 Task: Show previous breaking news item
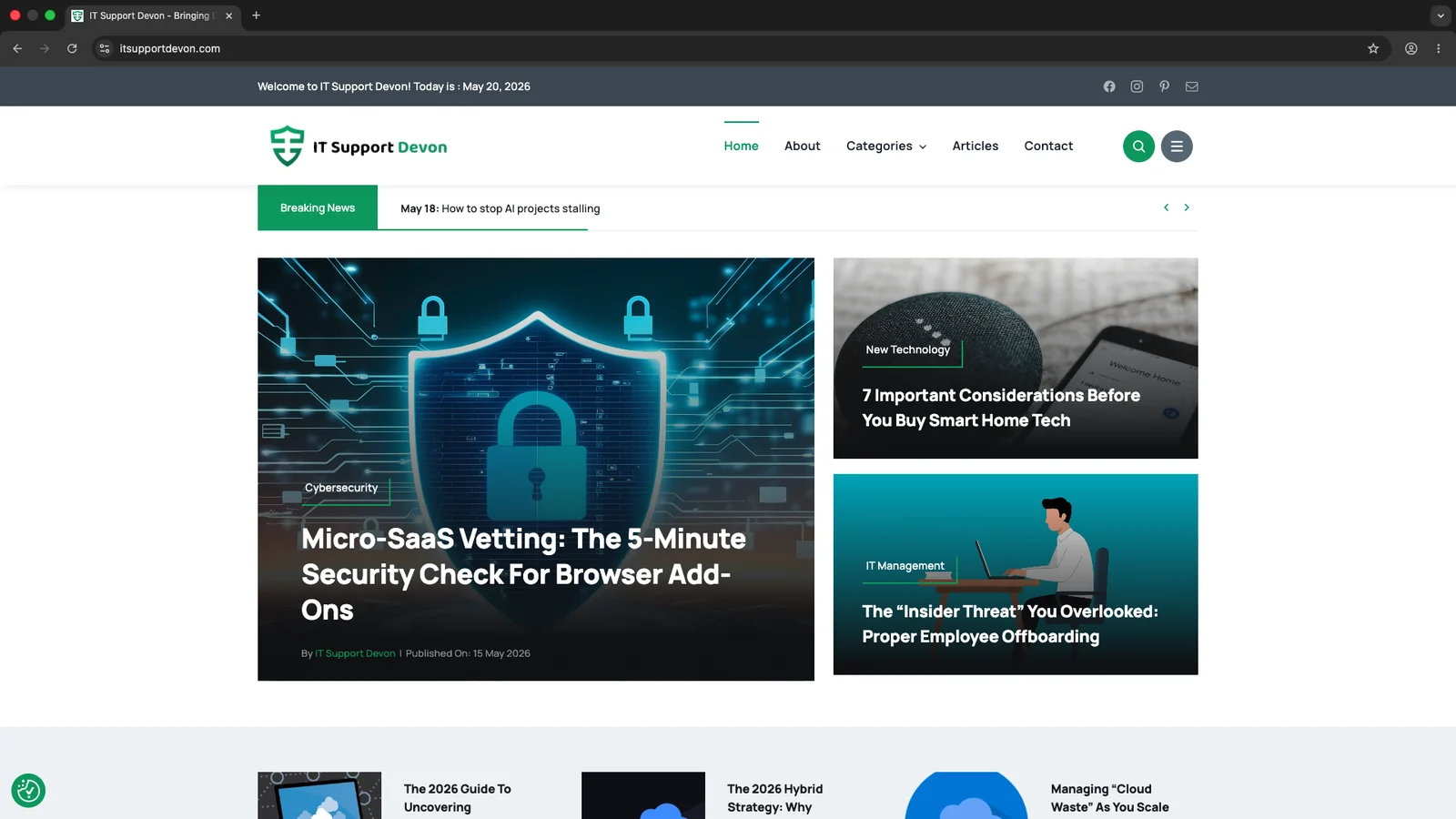point(1166,207)
